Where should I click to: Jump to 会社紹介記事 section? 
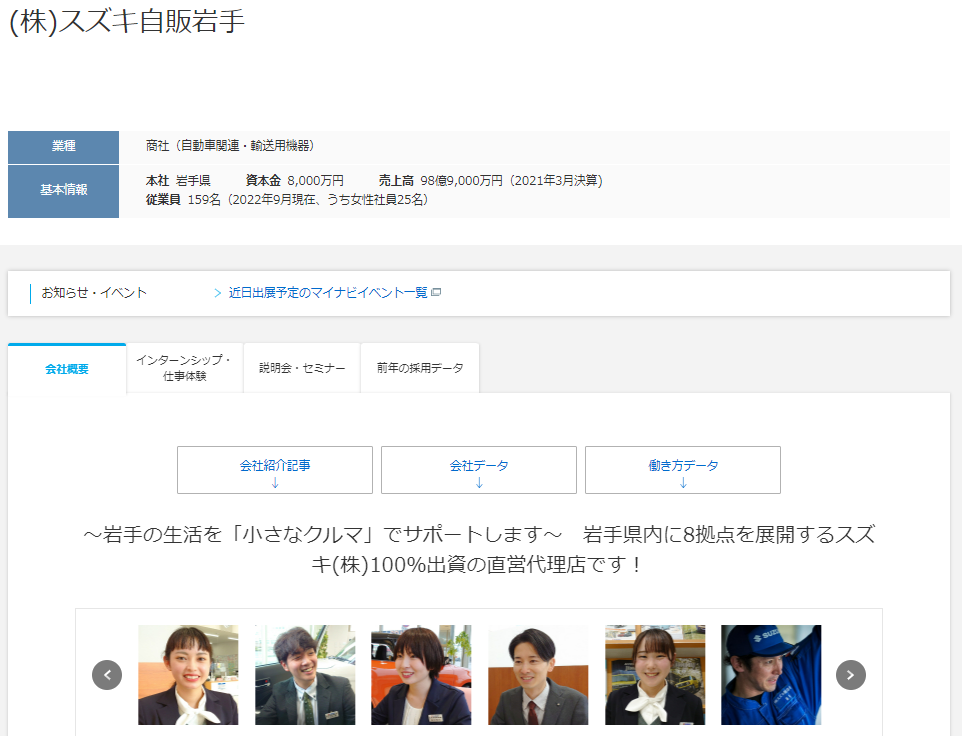tap(275, 470)
